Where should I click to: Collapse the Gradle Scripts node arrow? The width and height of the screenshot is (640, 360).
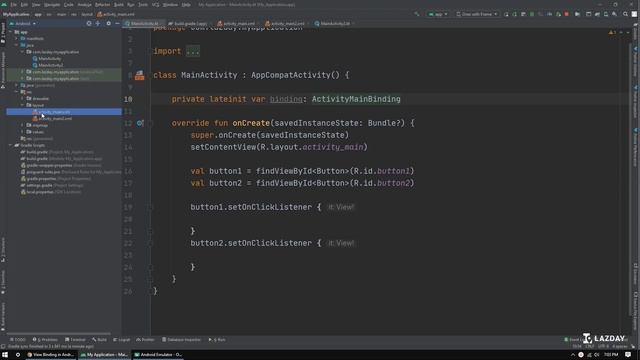click(11, 145)
